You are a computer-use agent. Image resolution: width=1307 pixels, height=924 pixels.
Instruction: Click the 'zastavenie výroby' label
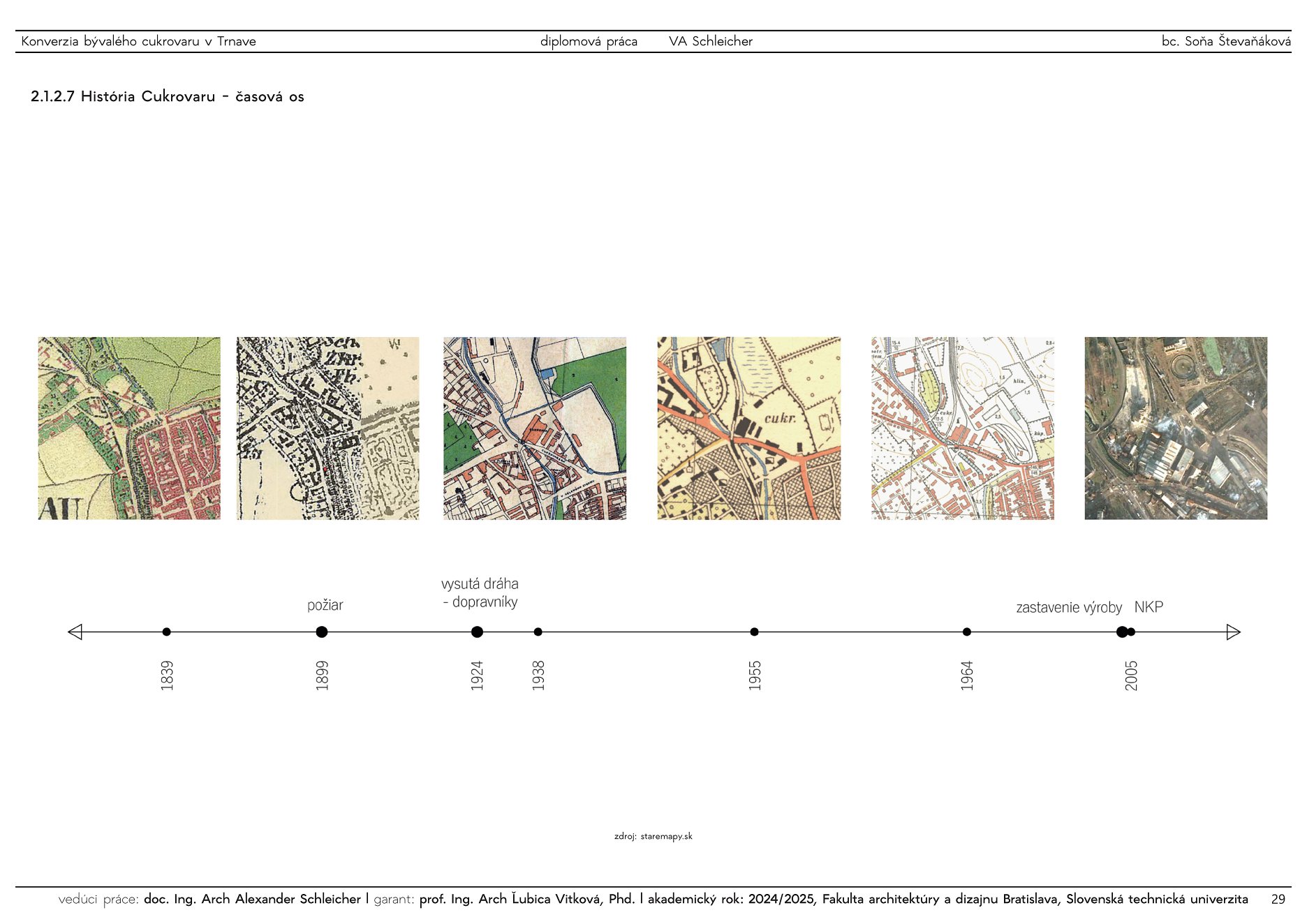pos(1069,608)
